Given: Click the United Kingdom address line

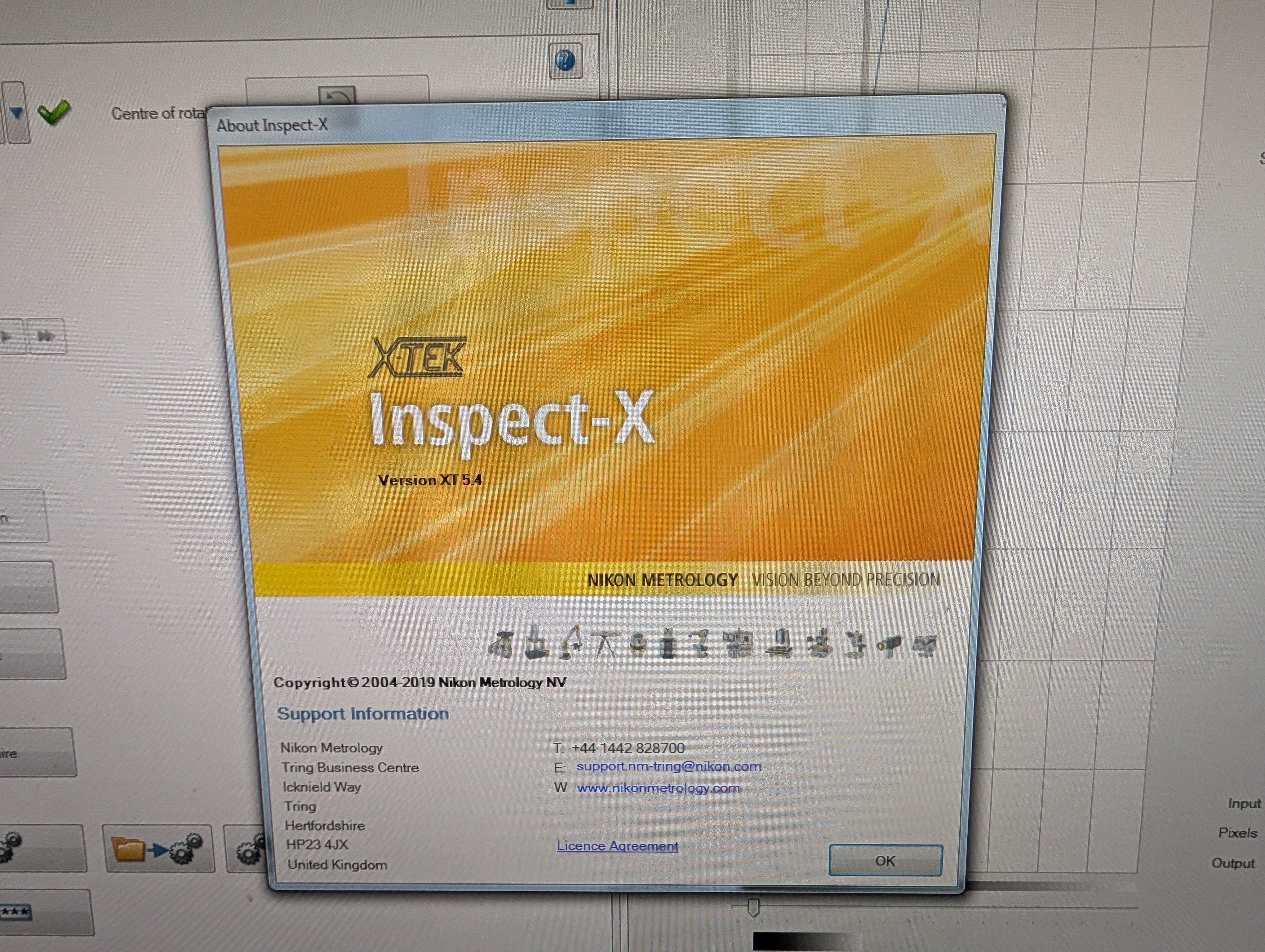Looking at the screenshot, I should pyautogui.click(x=337, y=865).
